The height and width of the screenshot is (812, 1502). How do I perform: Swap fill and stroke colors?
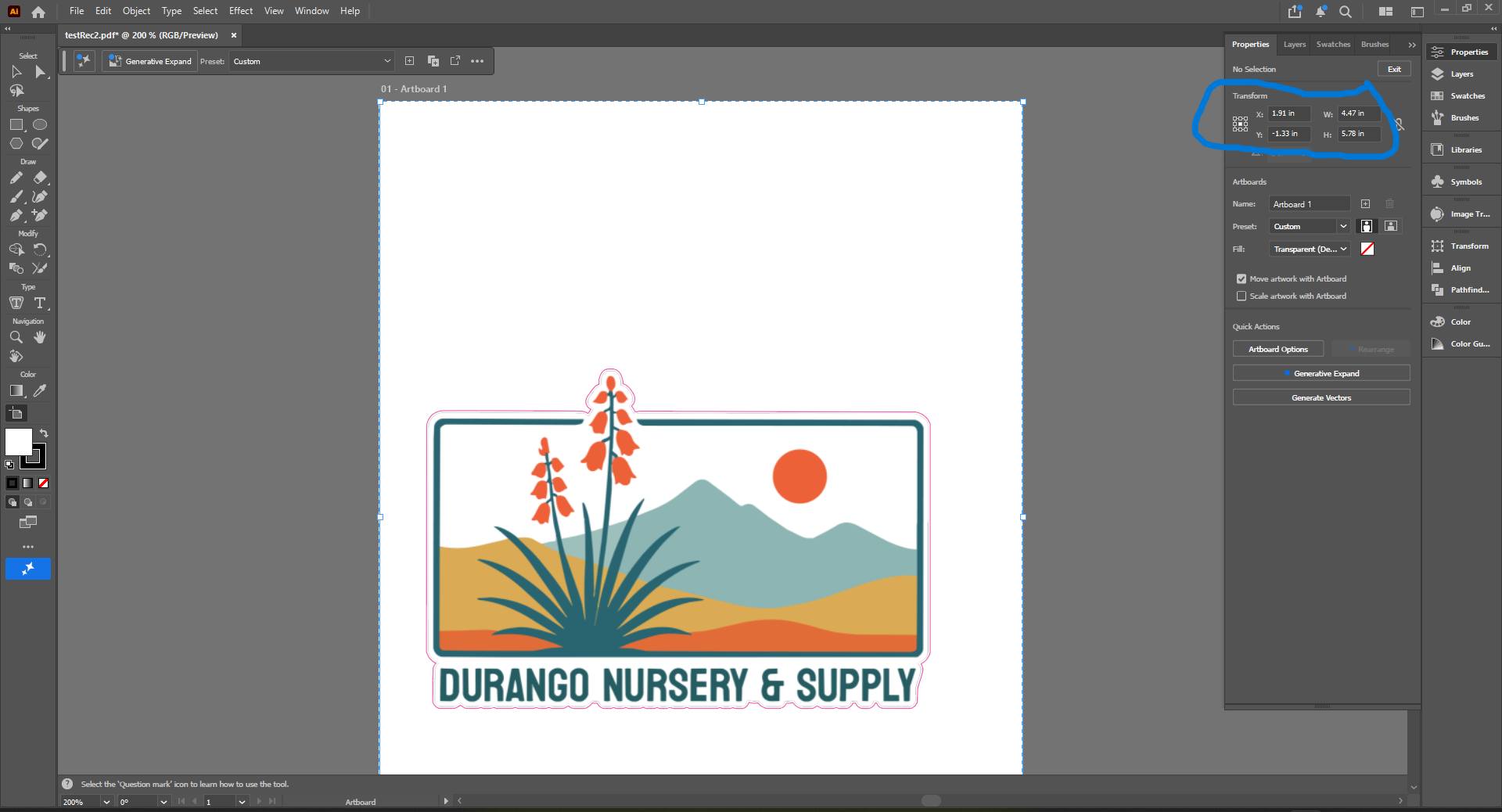[x=44, y=433]
